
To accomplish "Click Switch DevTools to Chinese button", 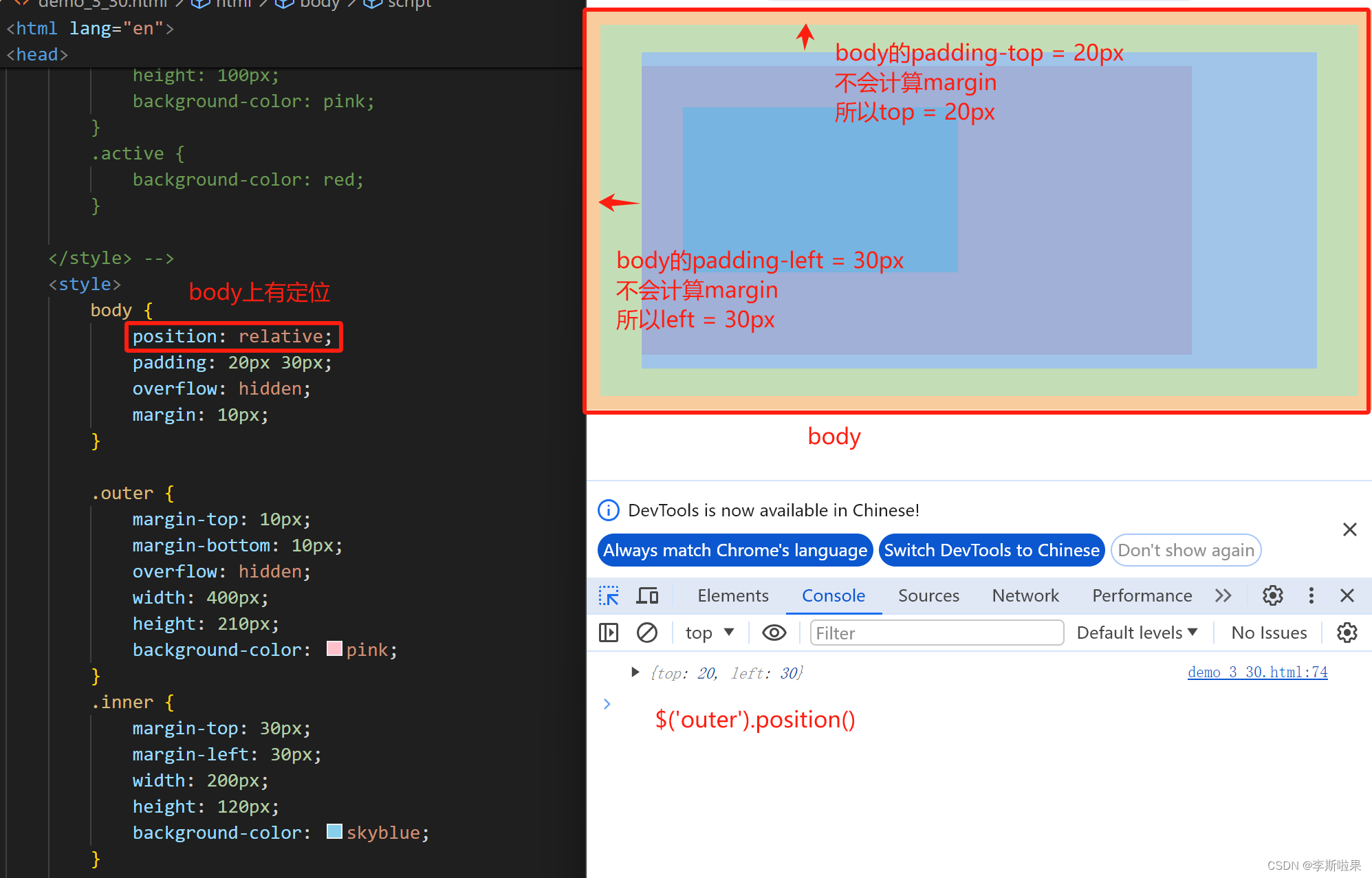I will (x=991, y=550).
